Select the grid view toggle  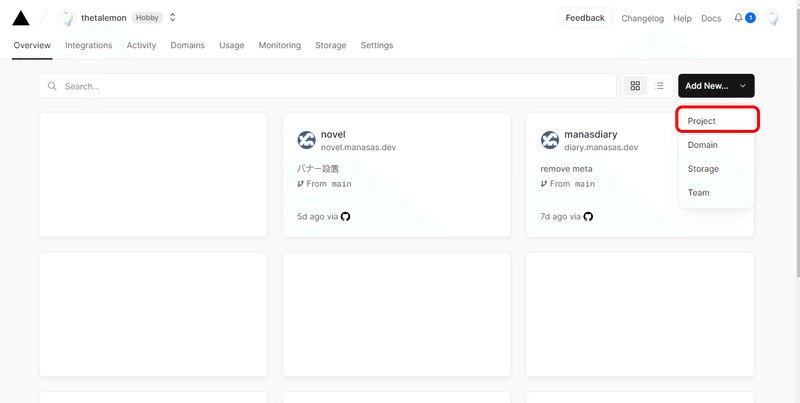tap(635, 86)
